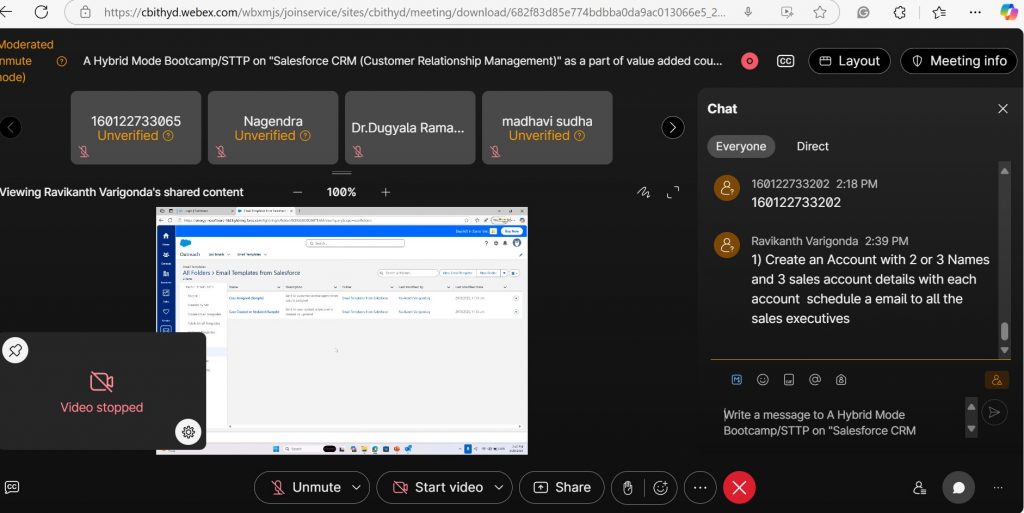This screenshot has width=1024, height=513.
Task: Click the chat message input field
Action: tap(838, 422)
